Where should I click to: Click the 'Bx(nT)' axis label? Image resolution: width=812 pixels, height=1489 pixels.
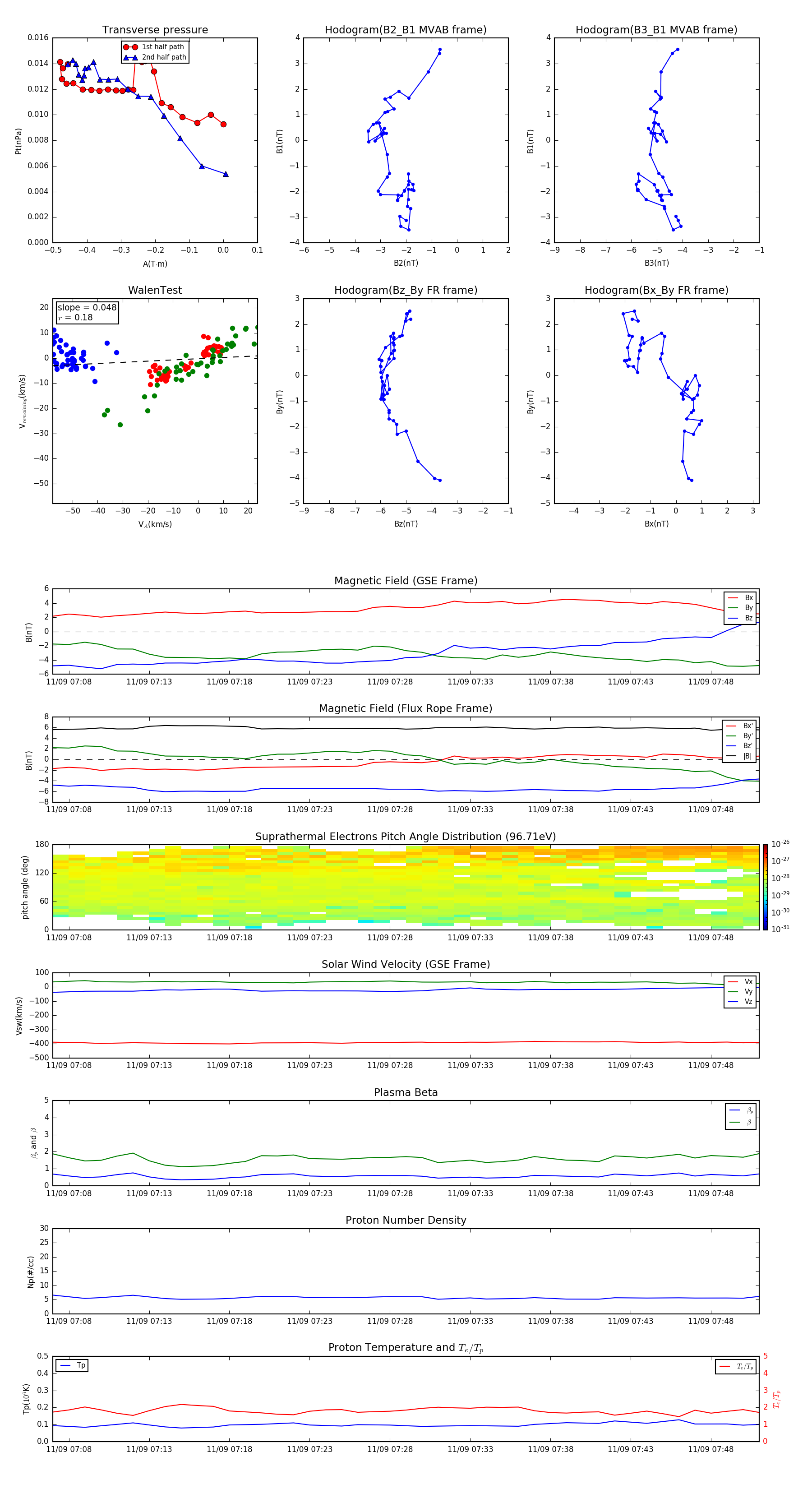click(656, 524)
